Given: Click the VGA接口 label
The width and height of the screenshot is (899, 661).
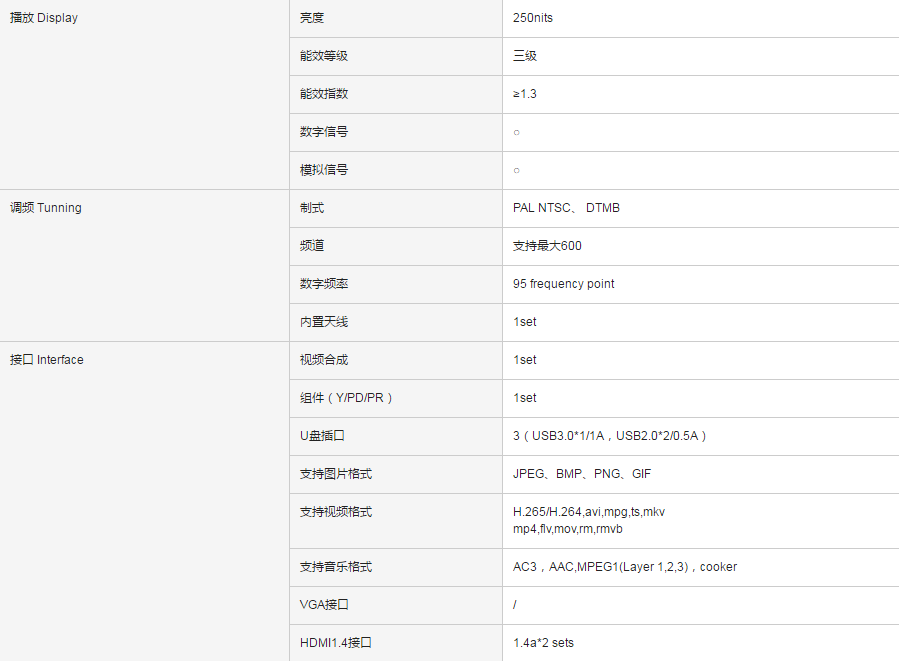Looking at the screenshot, I should pos(324,605).
